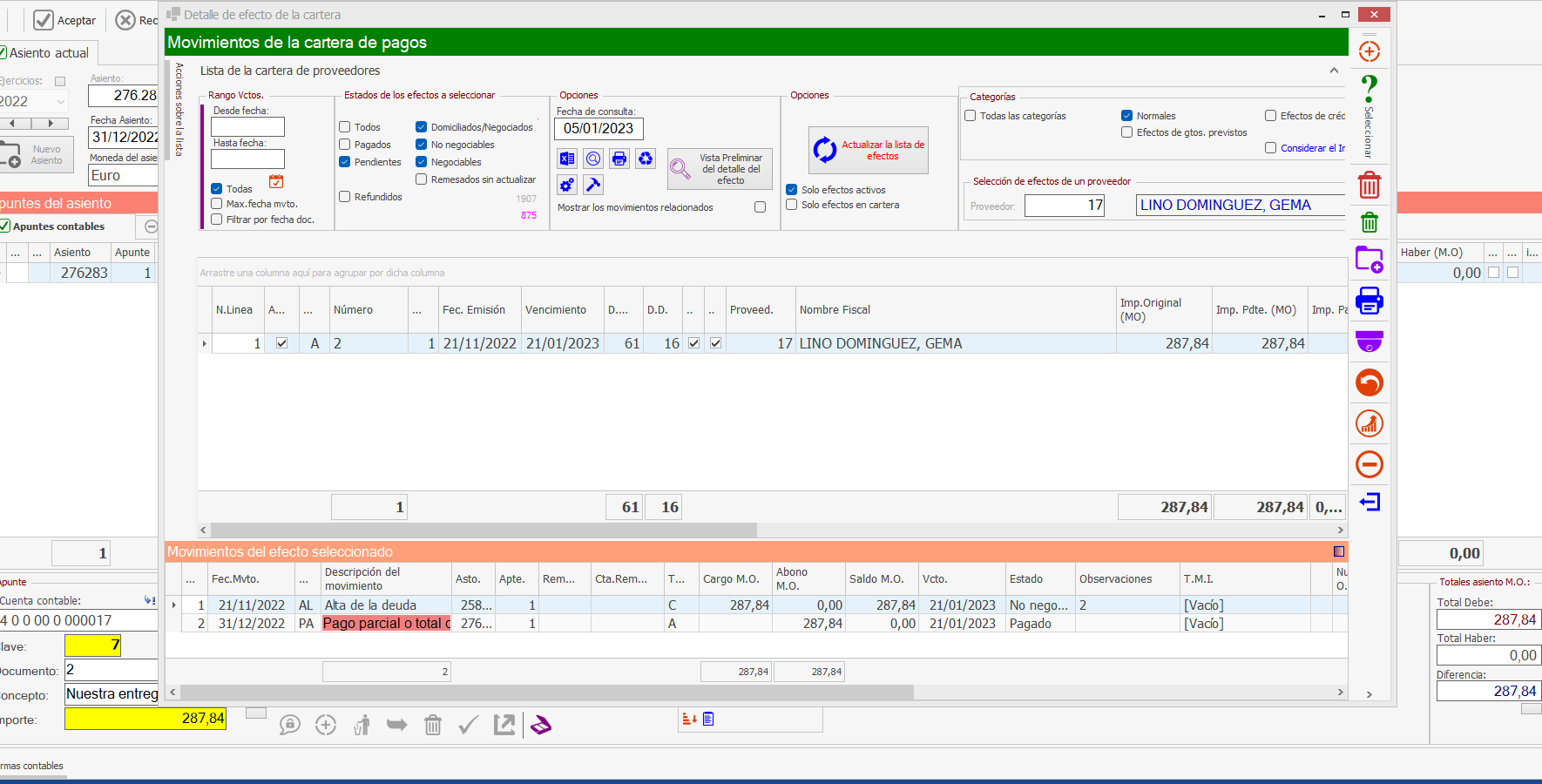Image resolution: width=1542 pixels, height=784 pixels.
Task: Open Vista Preliminar del detalle del efecto
Action: coord(720,169)
